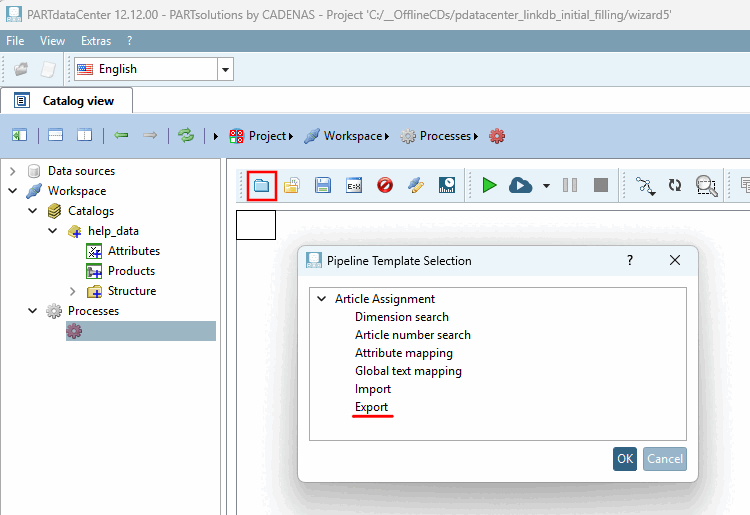Screen dimensions: 750x515
Task: Select the Import template
Action: (x=373, y=389)
